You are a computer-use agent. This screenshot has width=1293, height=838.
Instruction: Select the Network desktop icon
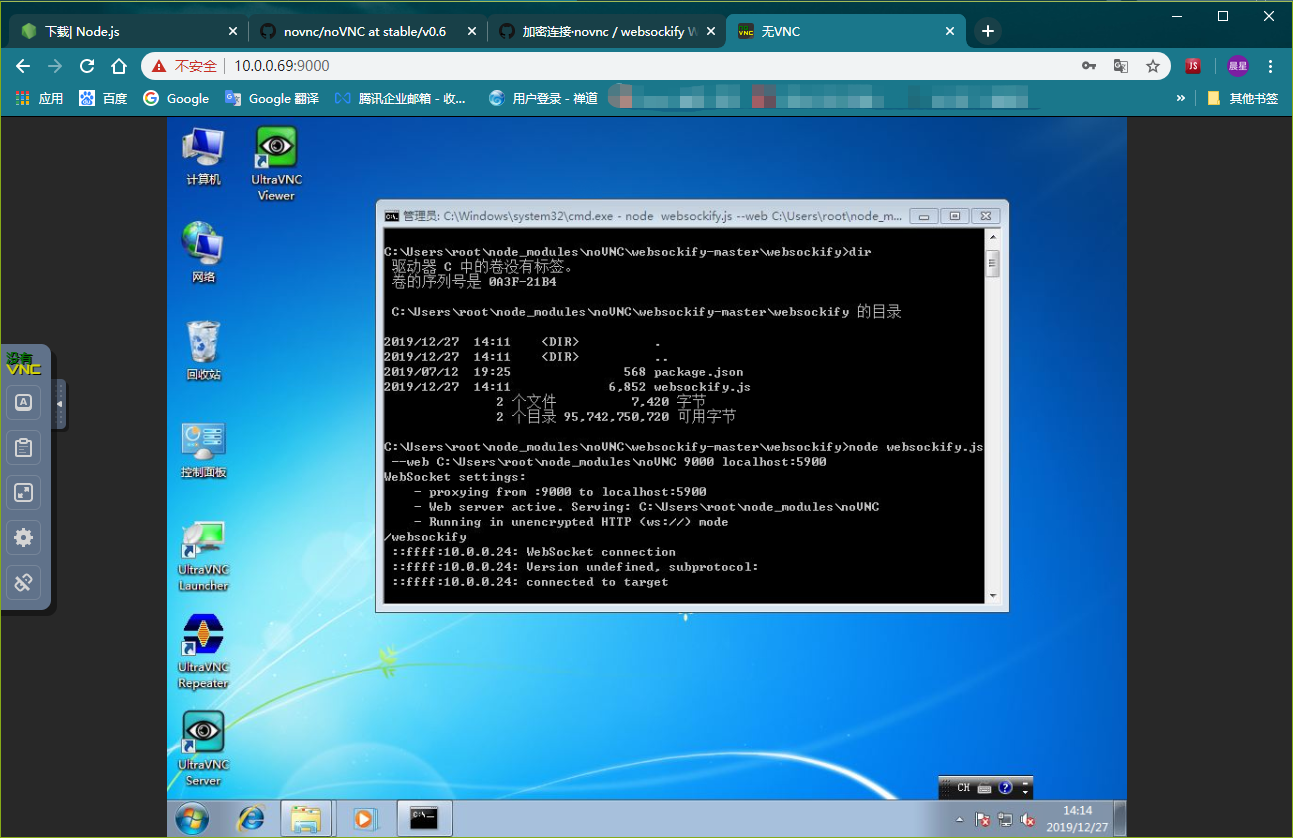[x=203, y=253]
